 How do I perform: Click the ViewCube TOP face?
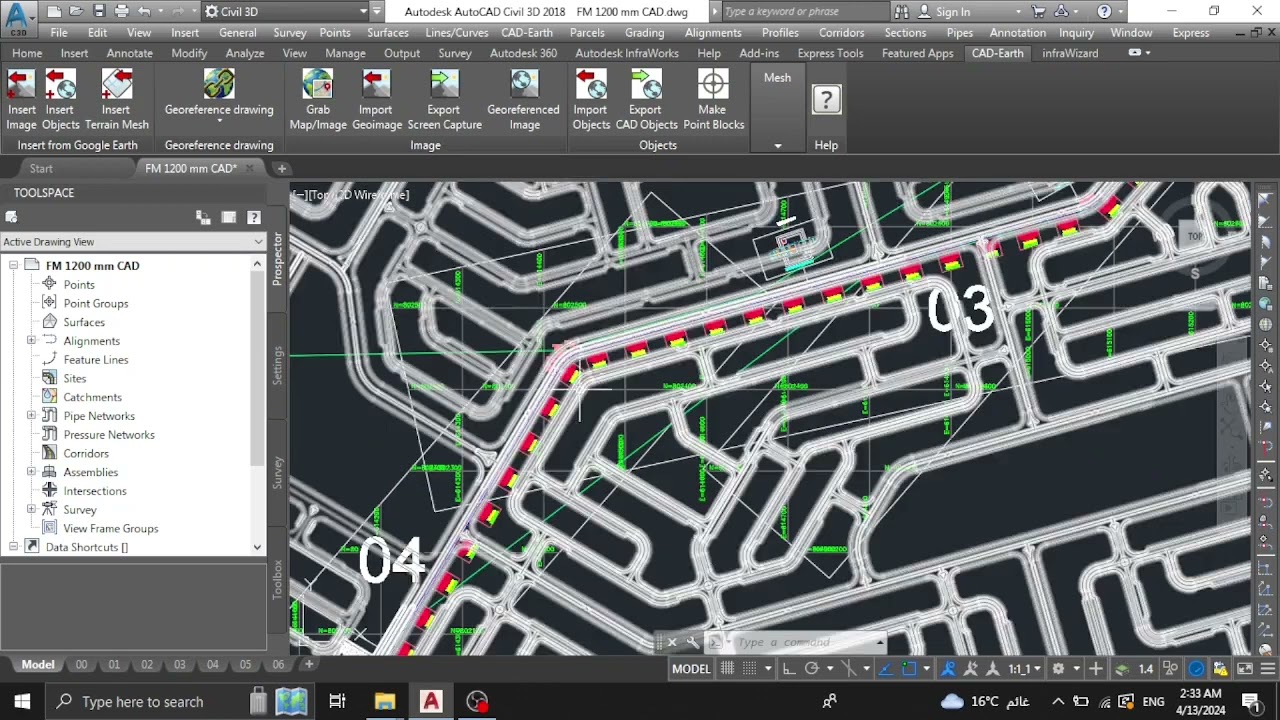click(x=1194, y=237)
